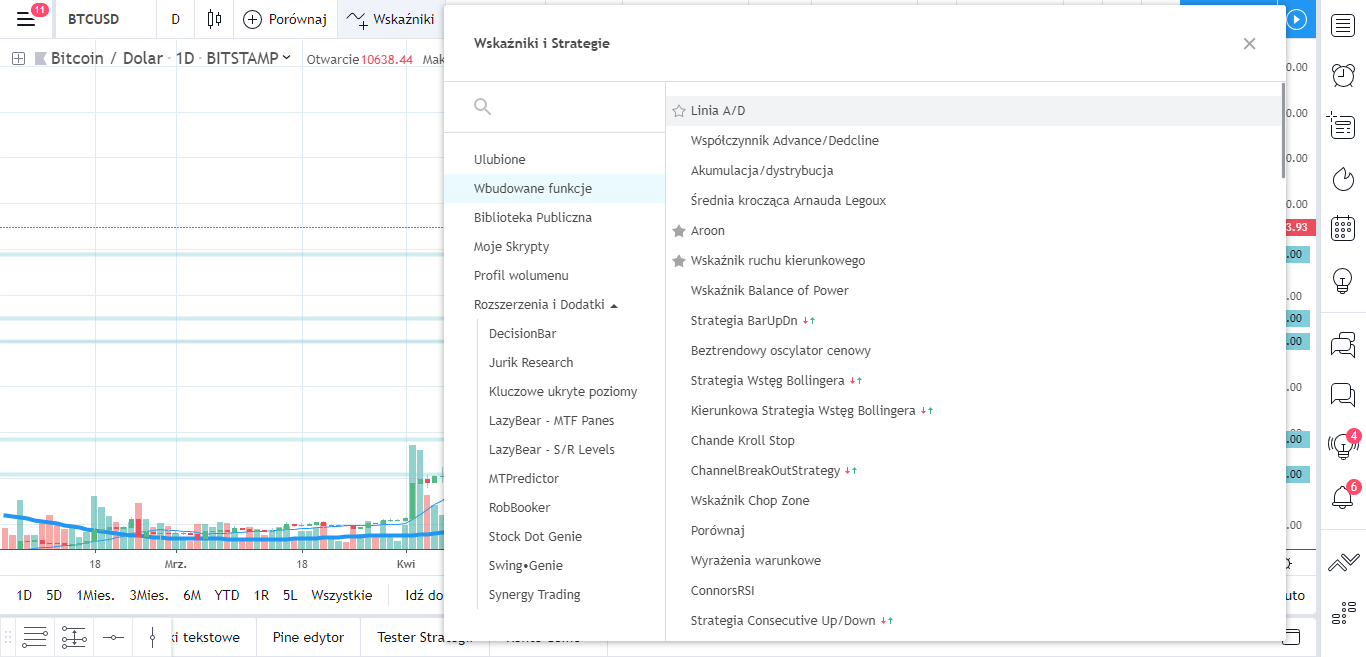Collapse the Rozszerzenia i Dodatki section
The width and height of the screenshot is (1366, 657).
tap(614, 305)
